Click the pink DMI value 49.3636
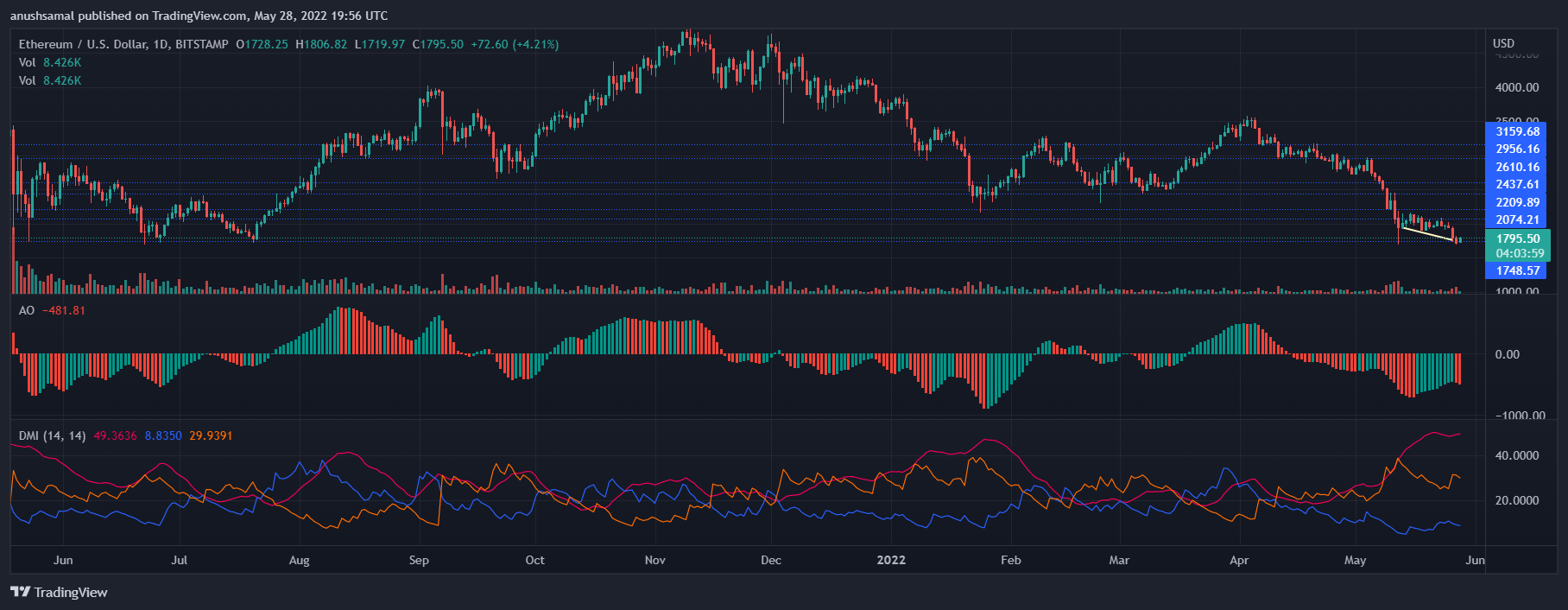 [115, 435]
